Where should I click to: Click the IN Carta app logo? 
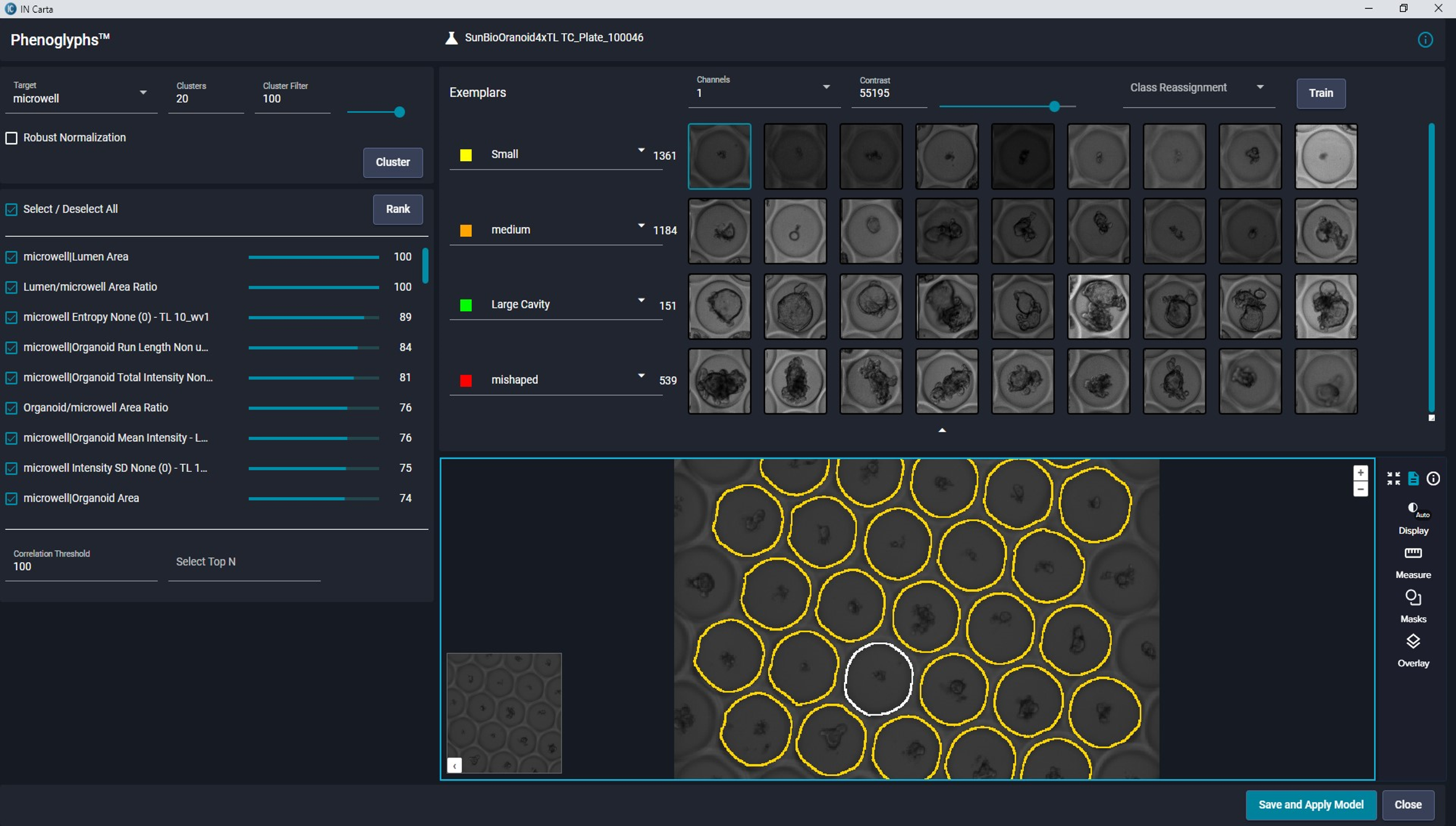click(x=10, y=9)
